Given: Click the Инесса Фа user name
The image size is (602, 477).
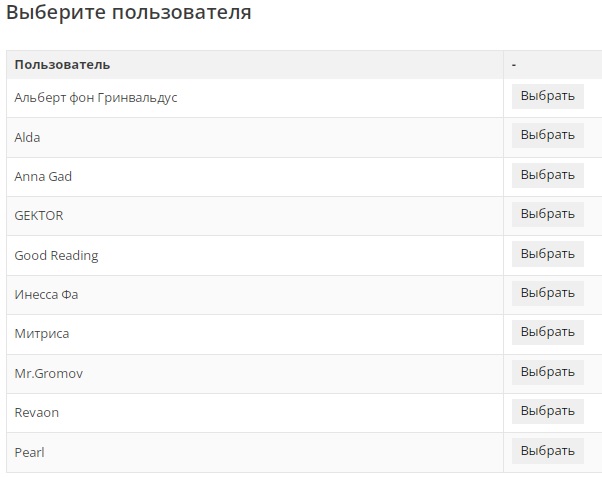Looking at the screenshot, I should coord(46,295).
